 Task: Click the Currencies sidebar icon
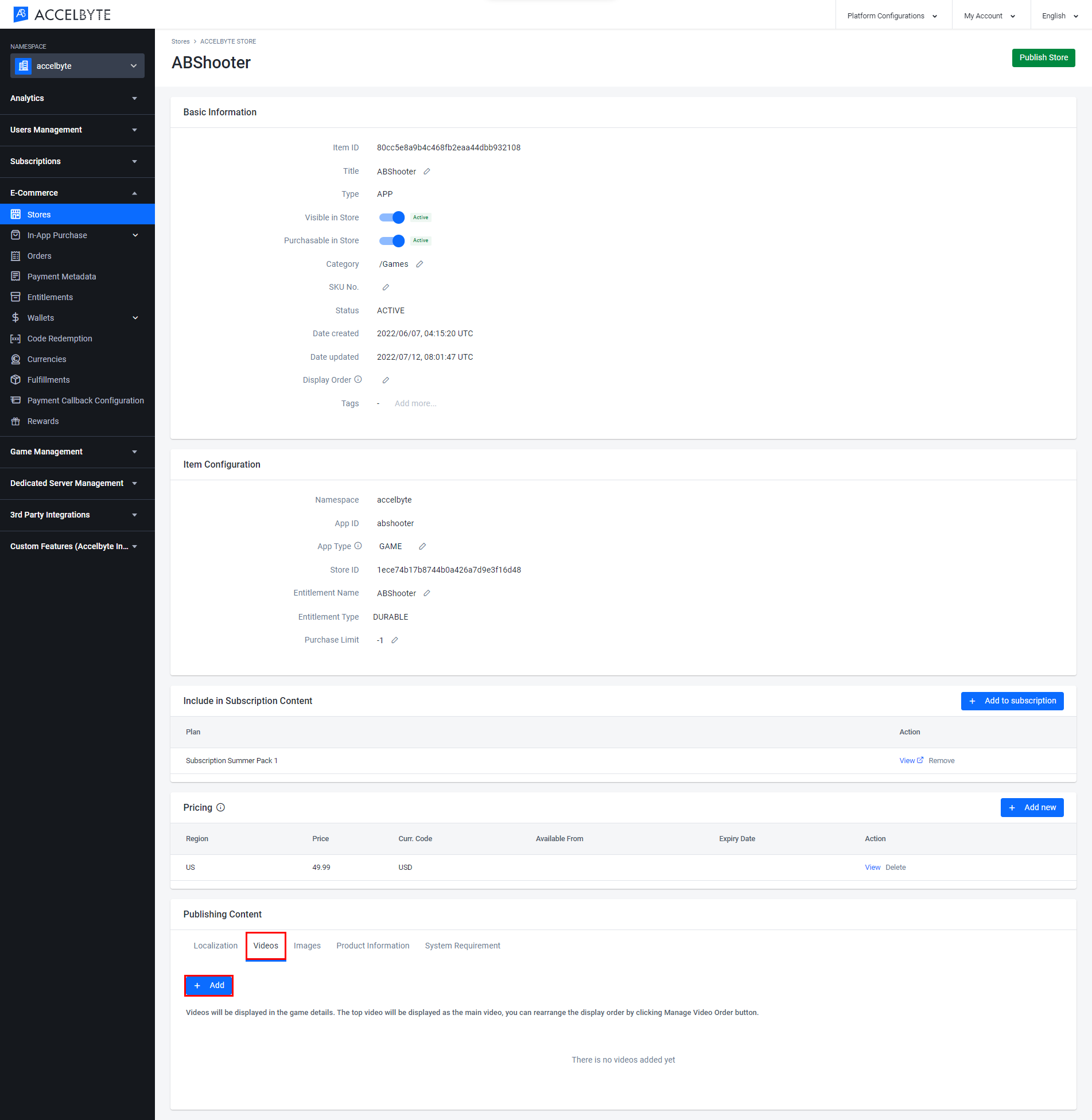pos(15,359)
